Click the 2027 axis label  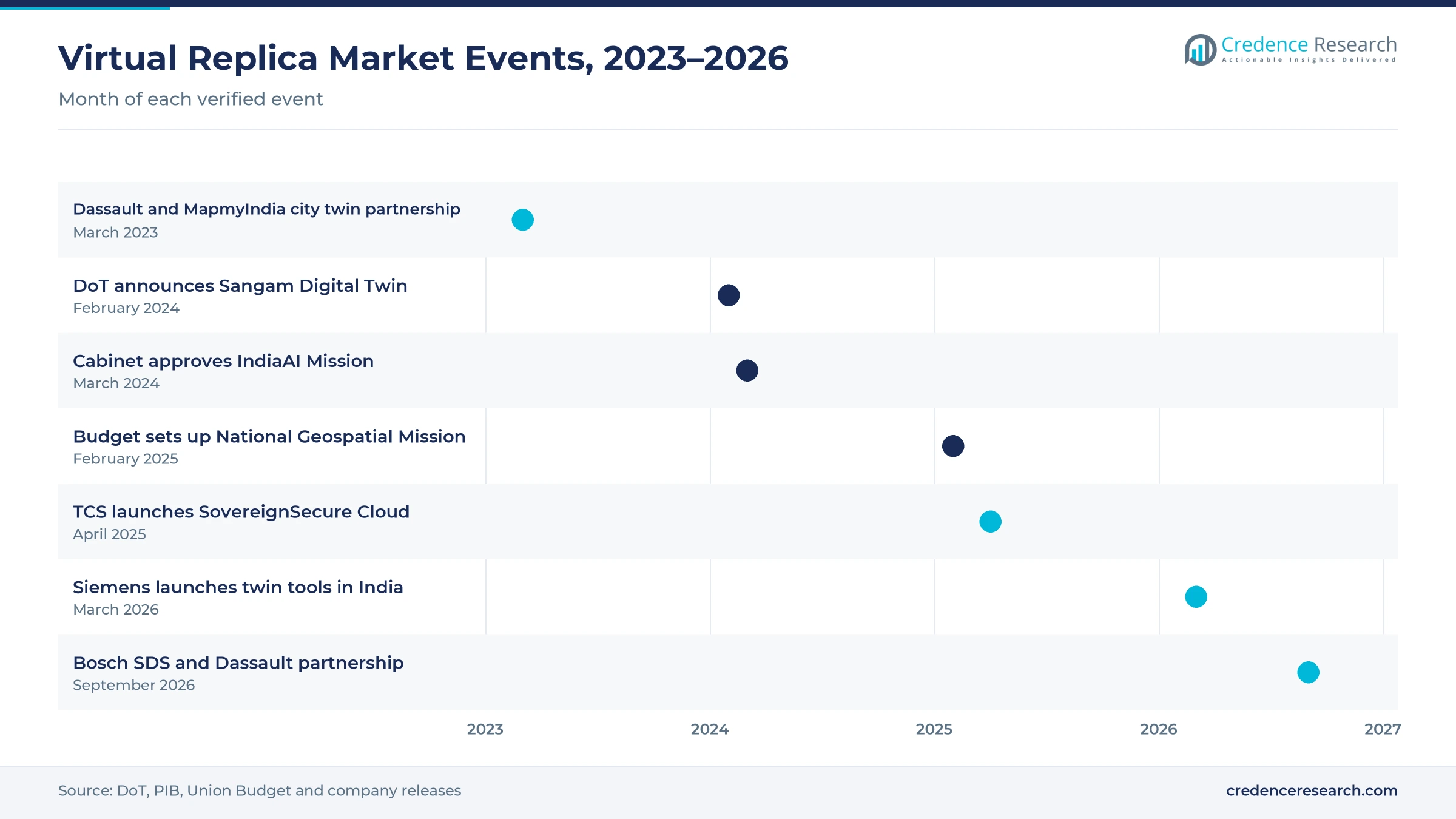point(1383,729)
